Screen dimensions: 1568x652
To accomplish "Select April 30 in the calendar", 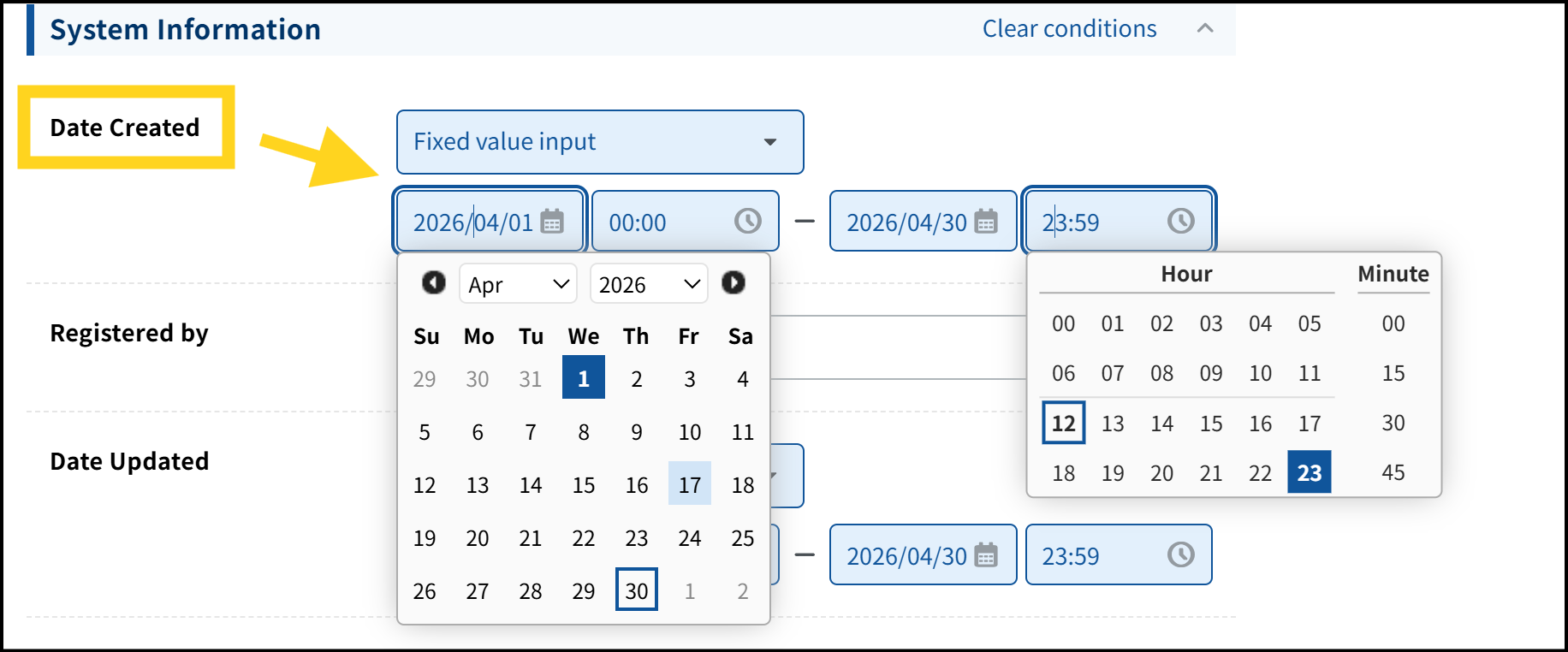I will pyautogui.click(x=636, y=590).
